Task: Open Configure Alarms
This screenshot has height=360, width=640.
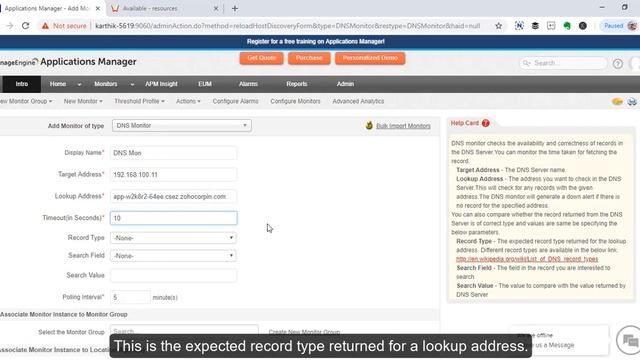Action: 236,101
